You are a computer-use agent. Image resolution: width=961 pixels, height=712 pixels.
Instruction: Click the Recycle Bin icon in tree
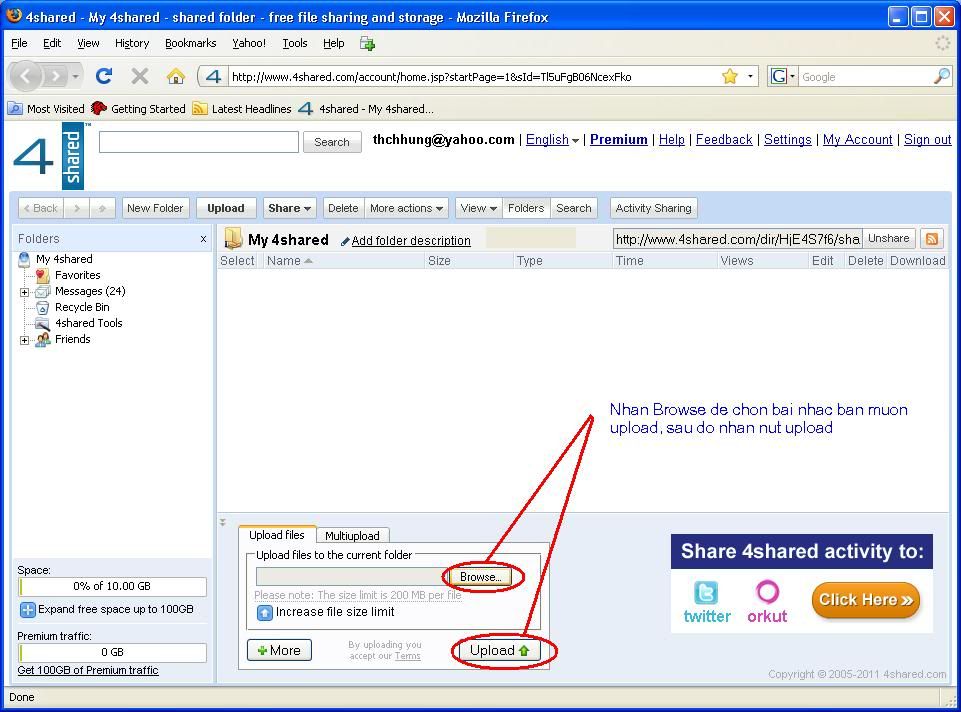(x=42, y=308)
